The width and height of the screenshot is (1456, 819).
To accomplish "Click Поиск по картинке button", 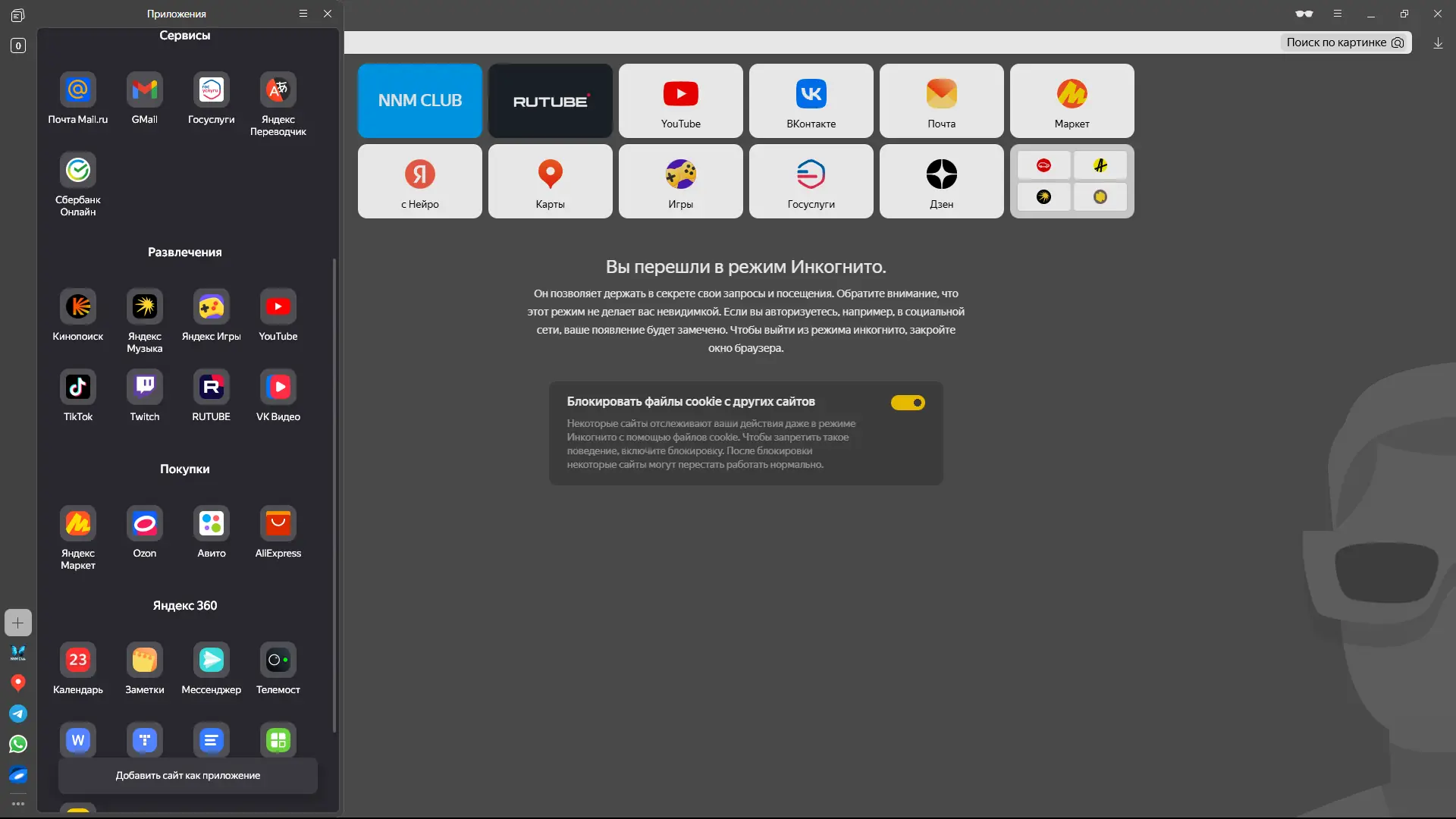I will pyautogui.click(x=1345, y=42).
